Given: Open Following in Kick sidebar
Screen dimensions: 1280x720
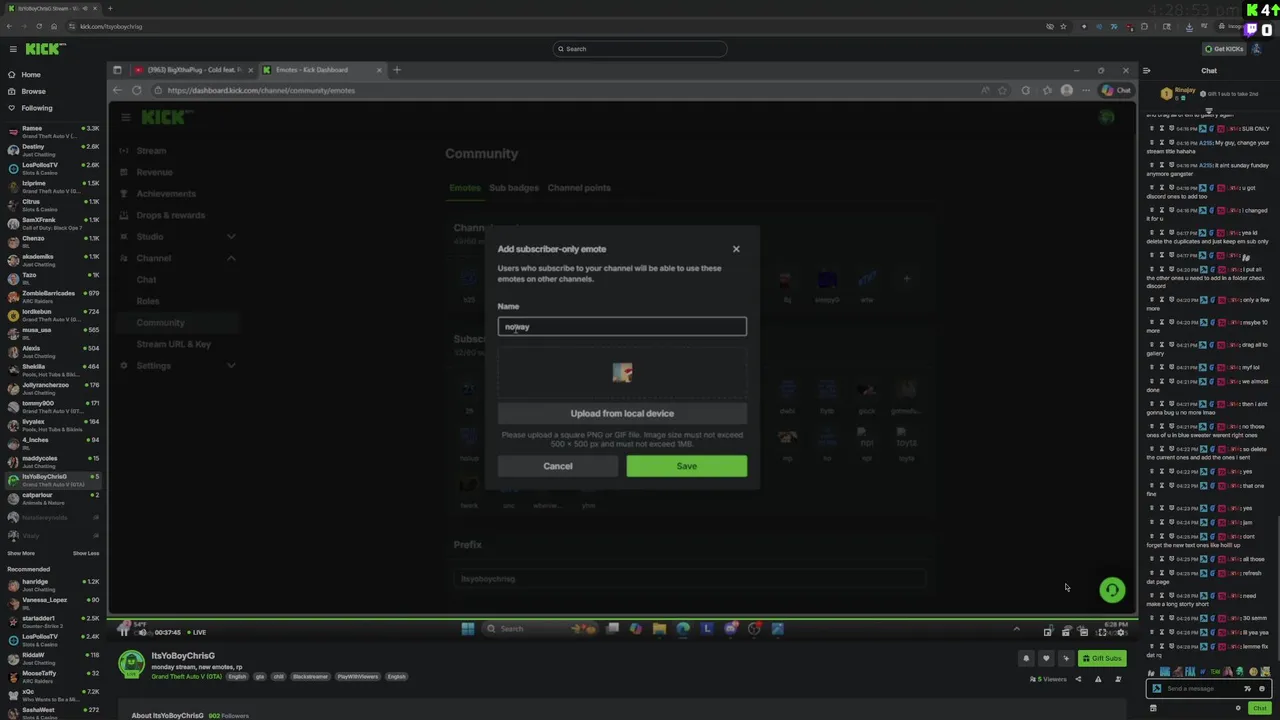Looking at the screenshot, I should tap(37, 108).
